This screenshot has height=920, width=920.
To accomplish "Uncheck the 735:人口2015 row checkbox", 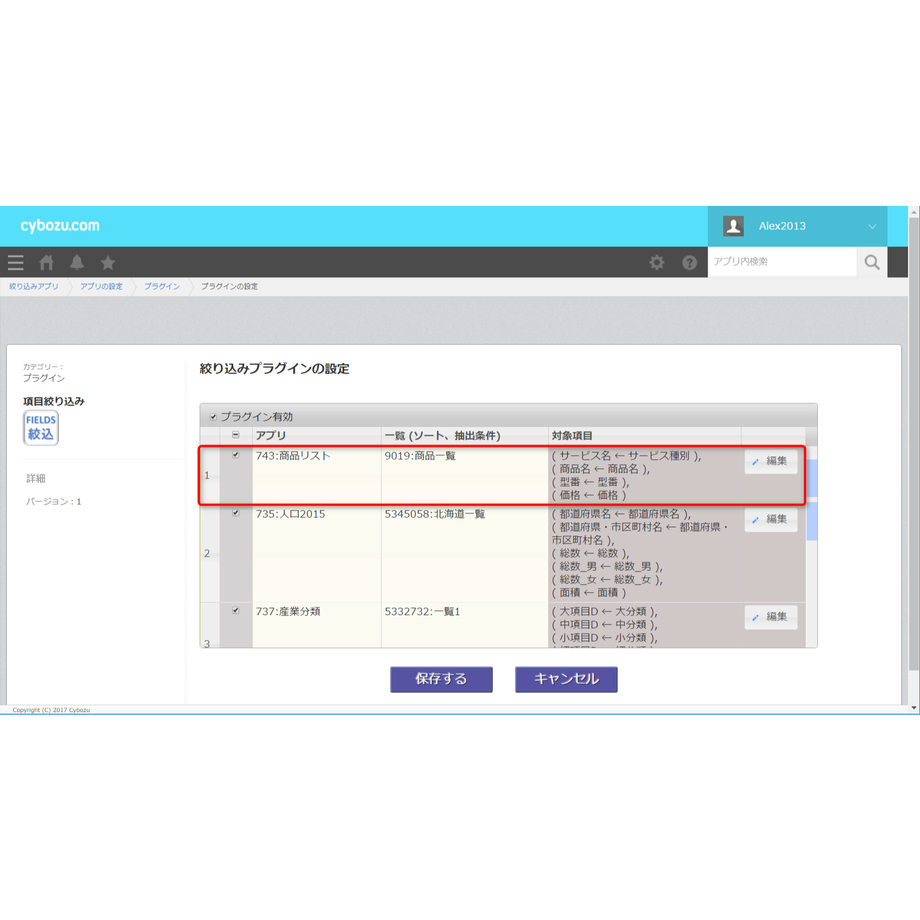I will [236, 513].
